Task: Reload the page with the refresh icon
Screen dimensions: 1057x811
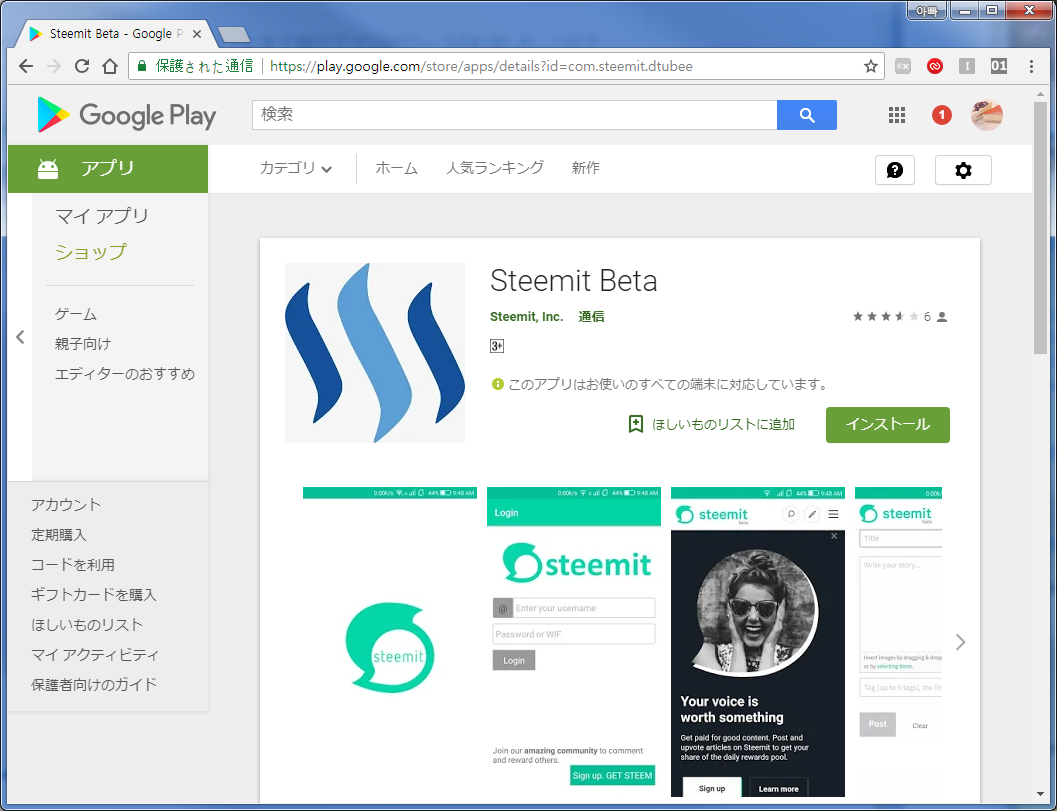Action: coord(82,66)
